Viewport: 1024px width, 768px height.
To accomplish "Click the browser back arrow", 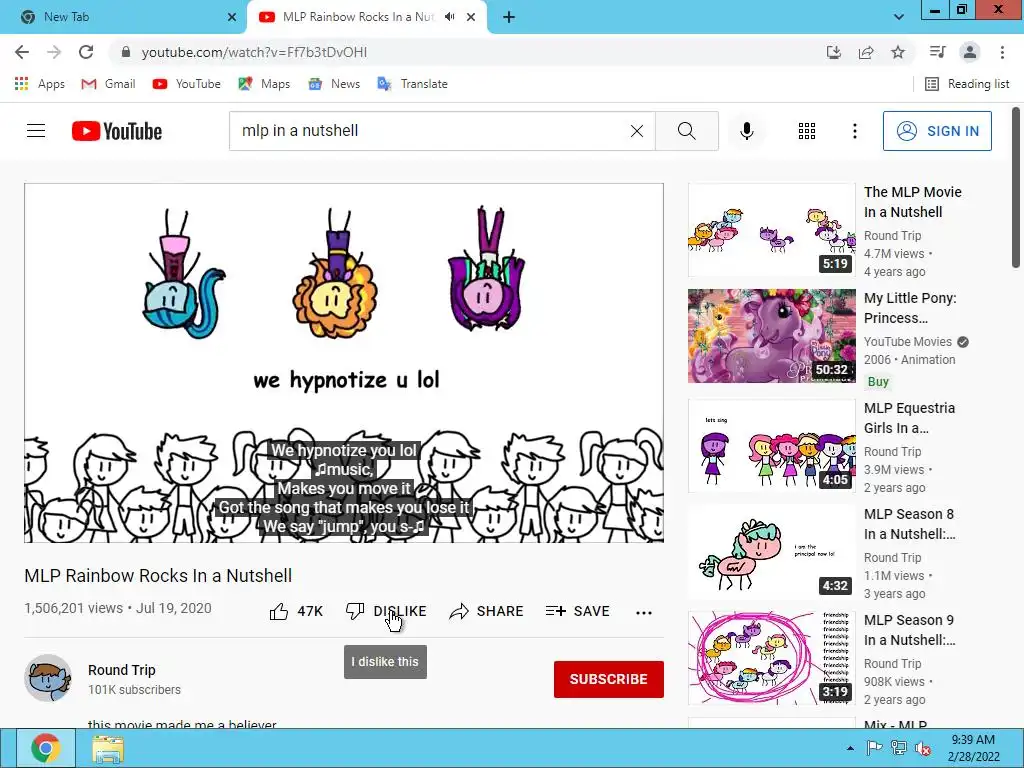I will click(x=22, y=52).
